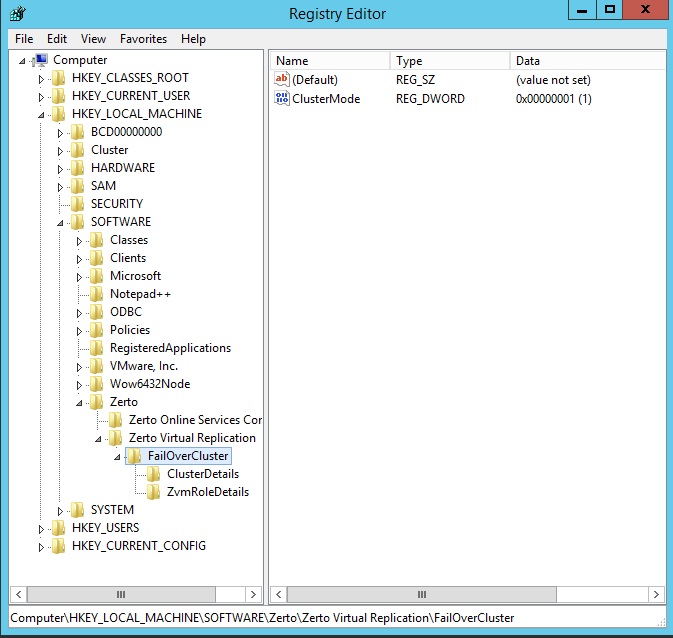Click the registry path in status bar

click(x=262, y=618)
